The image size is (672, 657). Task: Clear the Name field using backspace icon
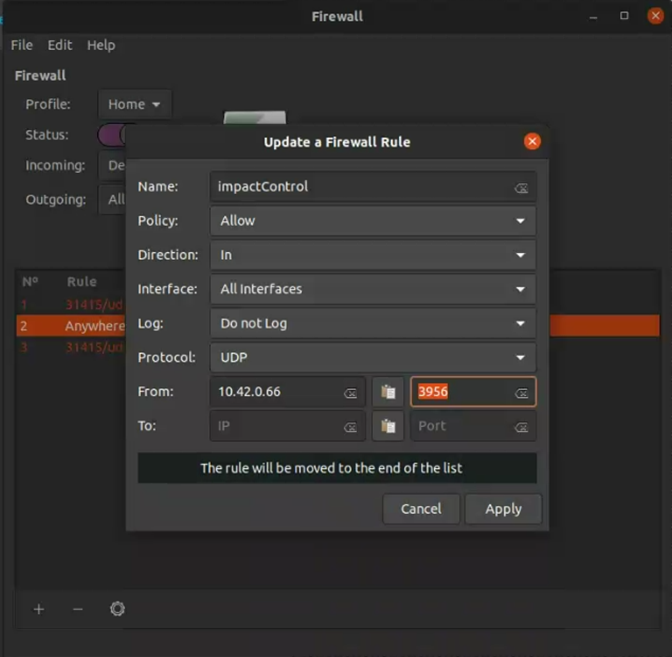521,187
